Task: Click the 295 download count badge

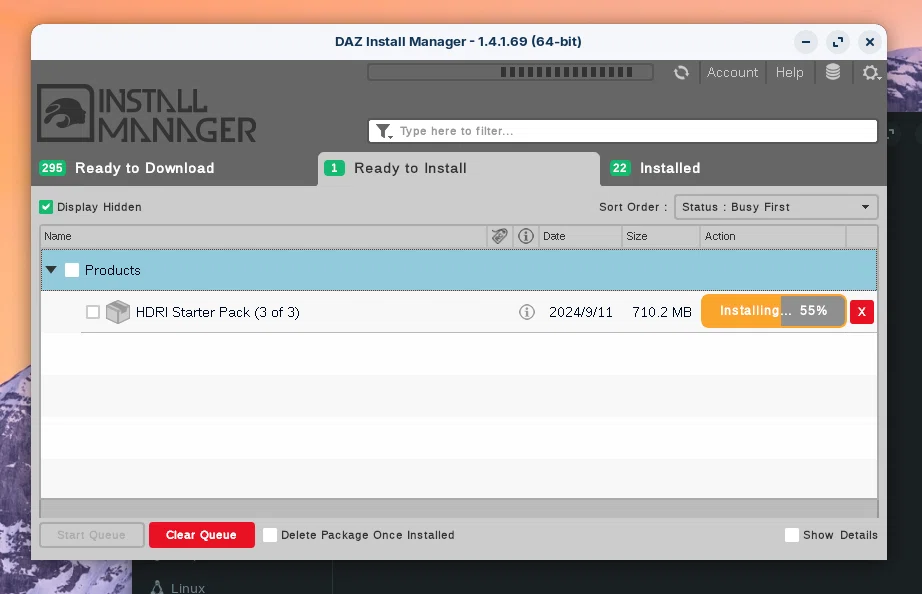Action: (x=52, y=168)
